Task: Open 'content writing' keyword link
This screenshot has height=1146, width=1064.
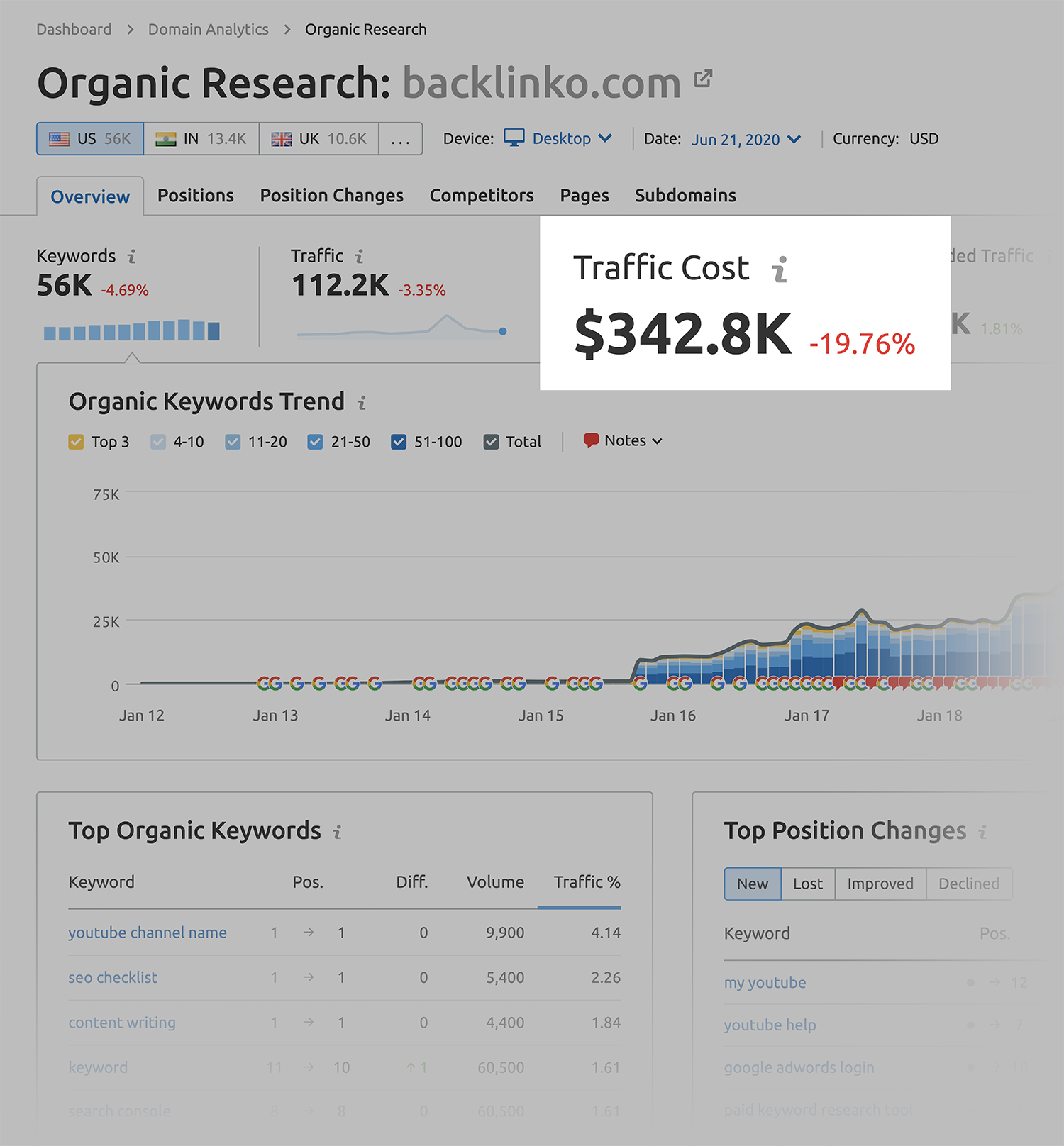Action: tap(122, 1023)
